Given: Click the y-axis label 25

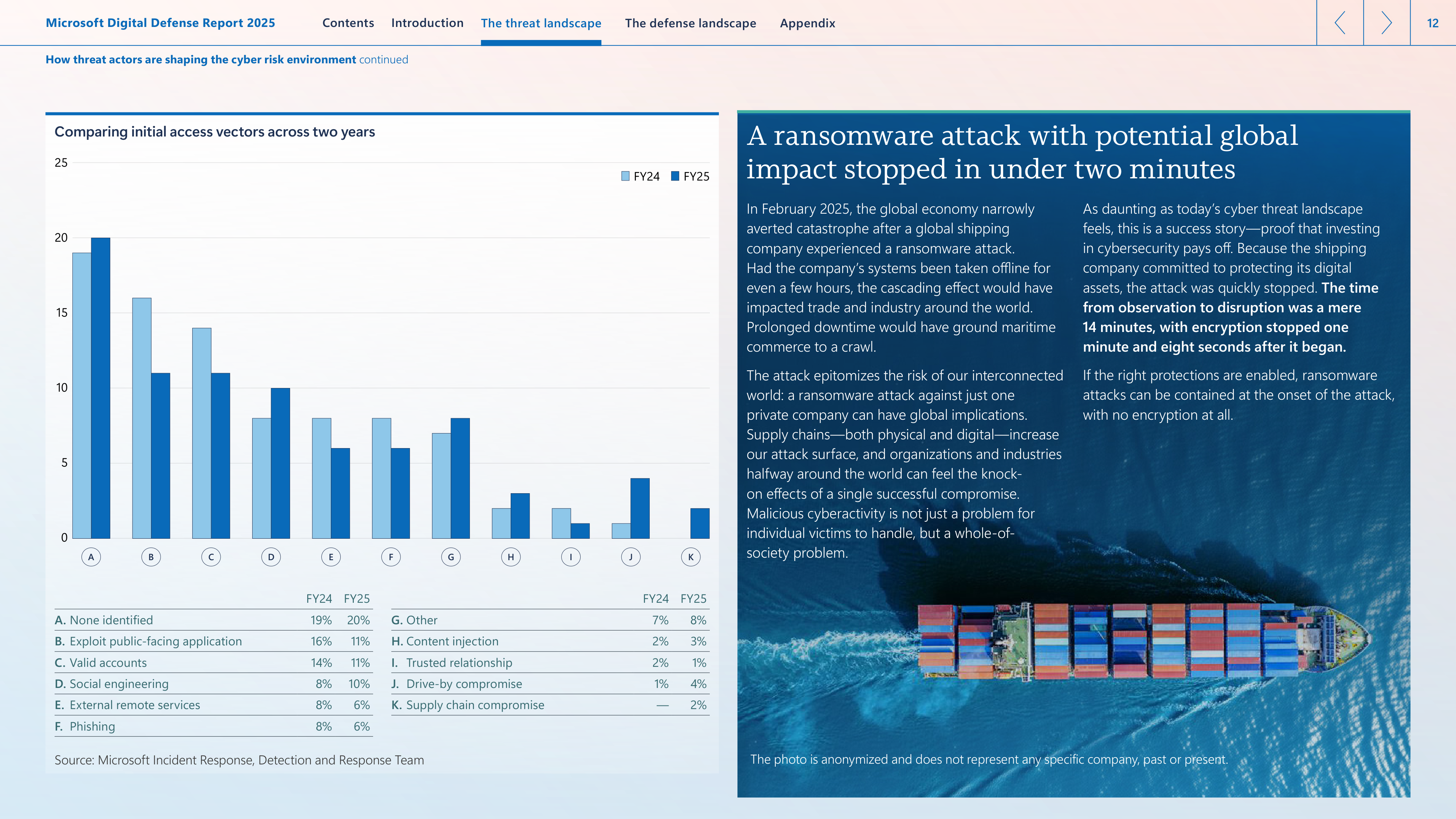Looking at the screenshot, I should [x=61, y=163].
